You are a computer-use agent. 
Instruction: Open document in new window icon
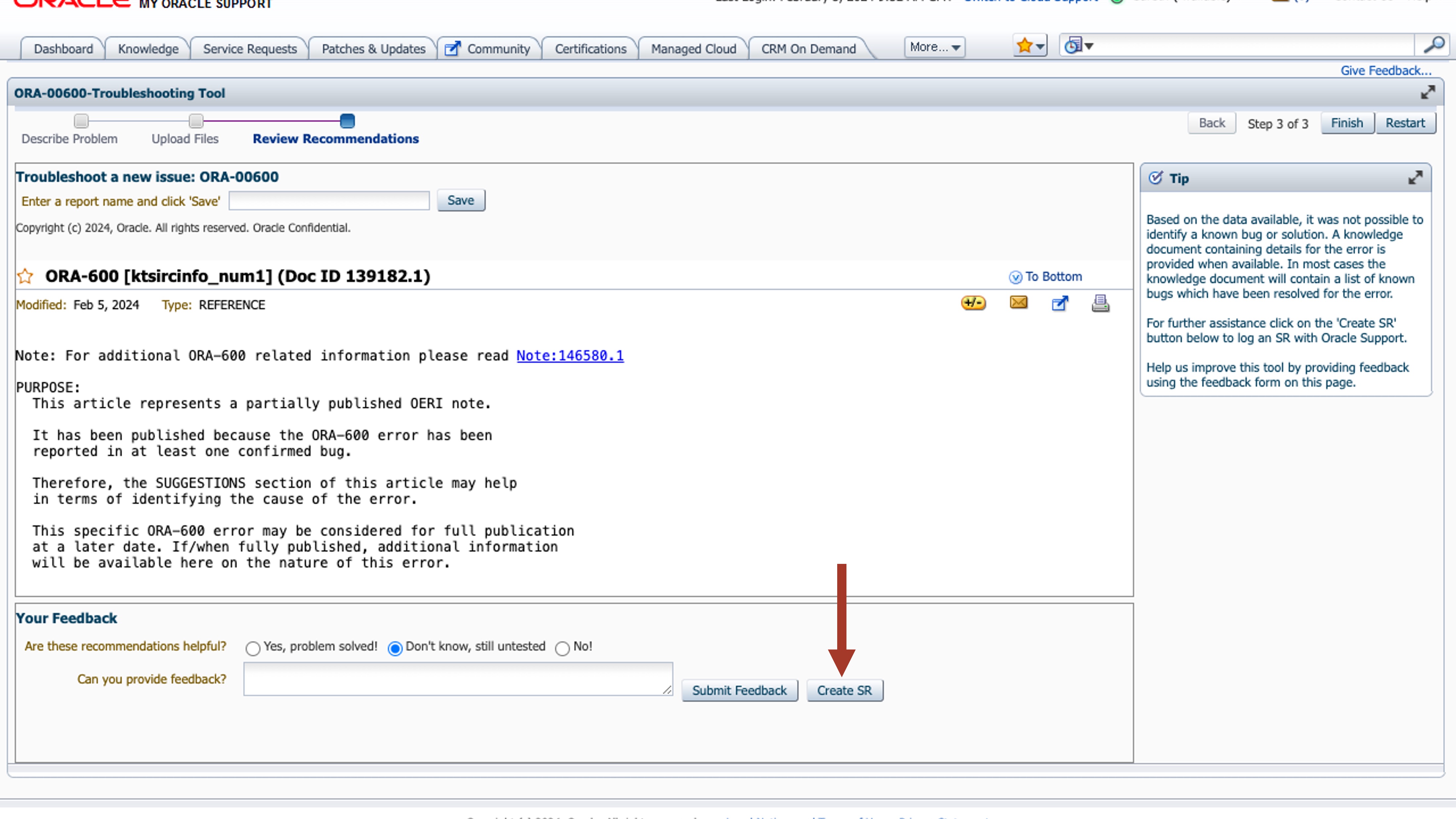(x=1060, y=303)
